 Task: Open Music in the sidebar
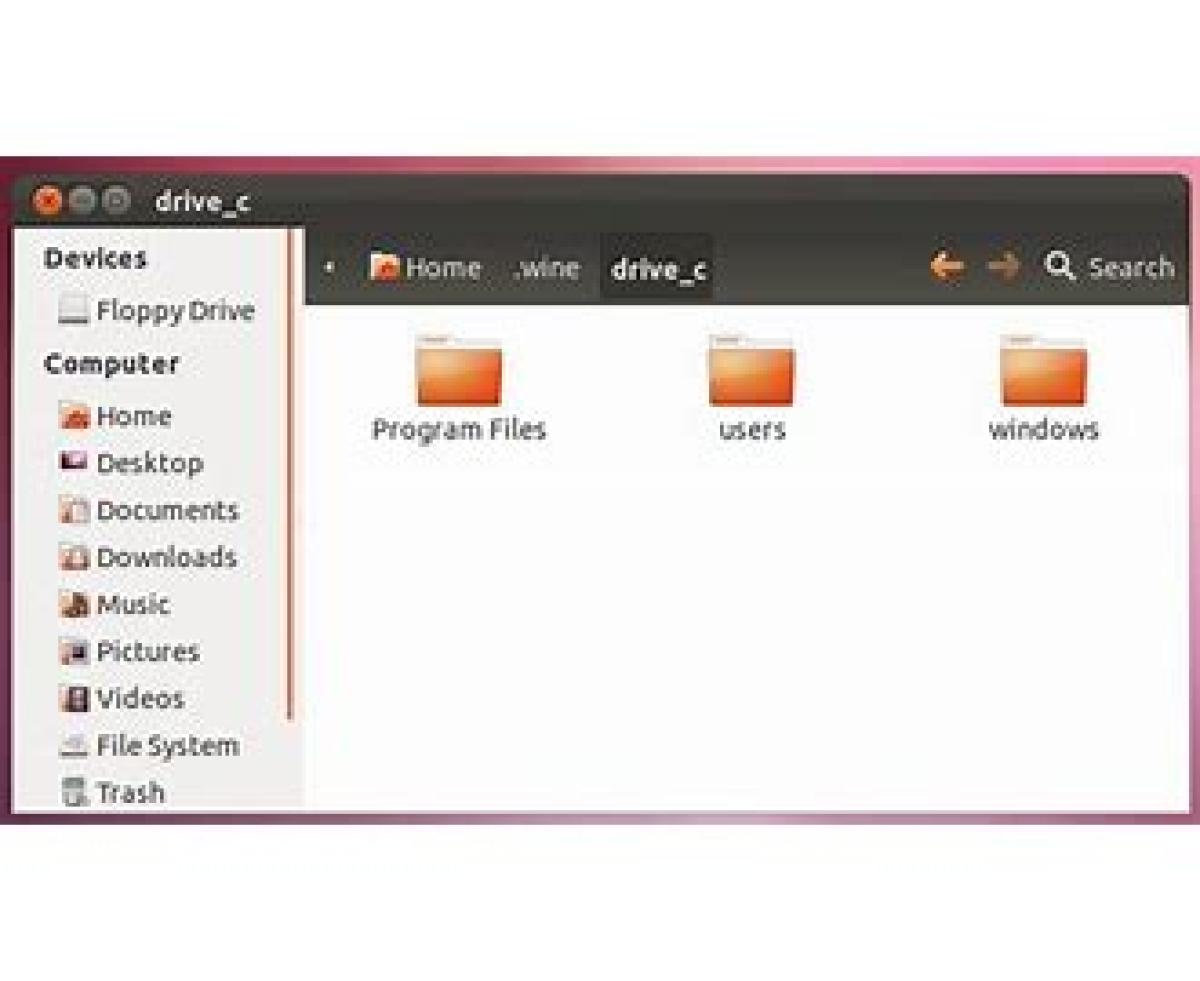tap(113, 604)
